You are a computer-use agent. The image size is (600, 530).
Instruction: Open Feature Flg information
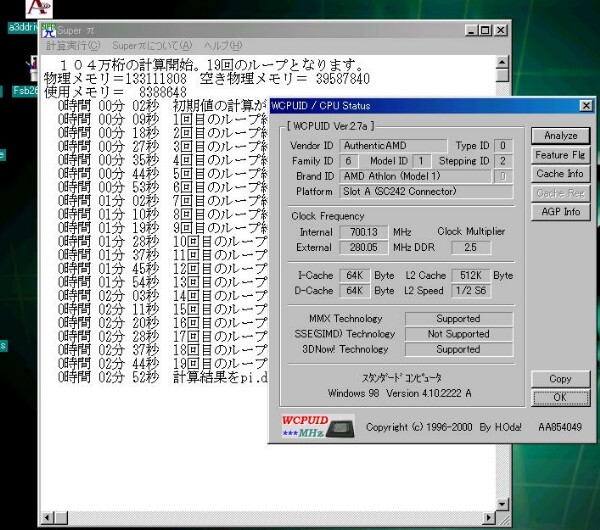coord(560,155)
